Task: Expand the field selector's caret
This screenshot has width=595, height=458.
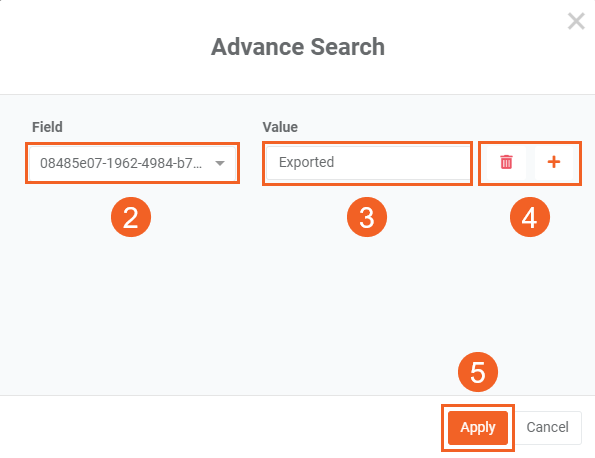Action: pyautogui.click(x=220, y=163)
